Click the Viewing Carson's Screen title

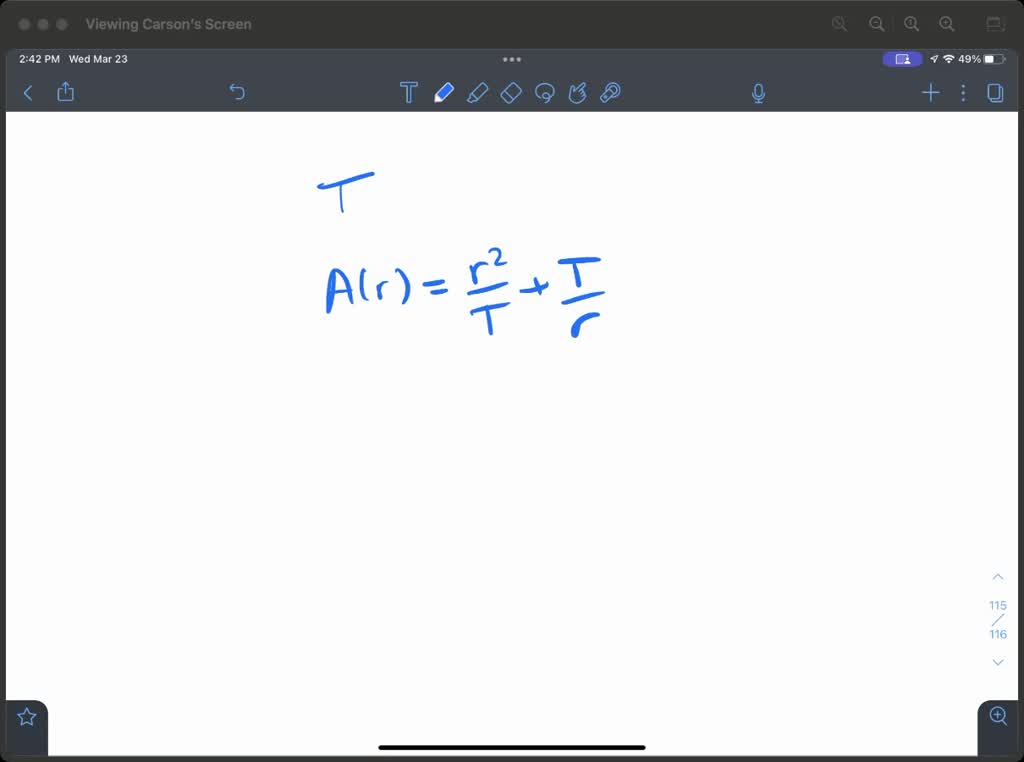click(168, 24)
